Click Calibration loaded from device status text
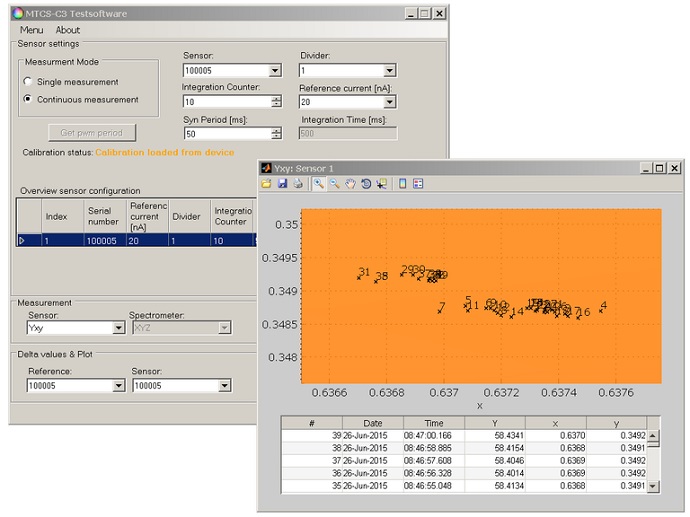This screenshot has height=517, width=690. (x=165, y=152)
